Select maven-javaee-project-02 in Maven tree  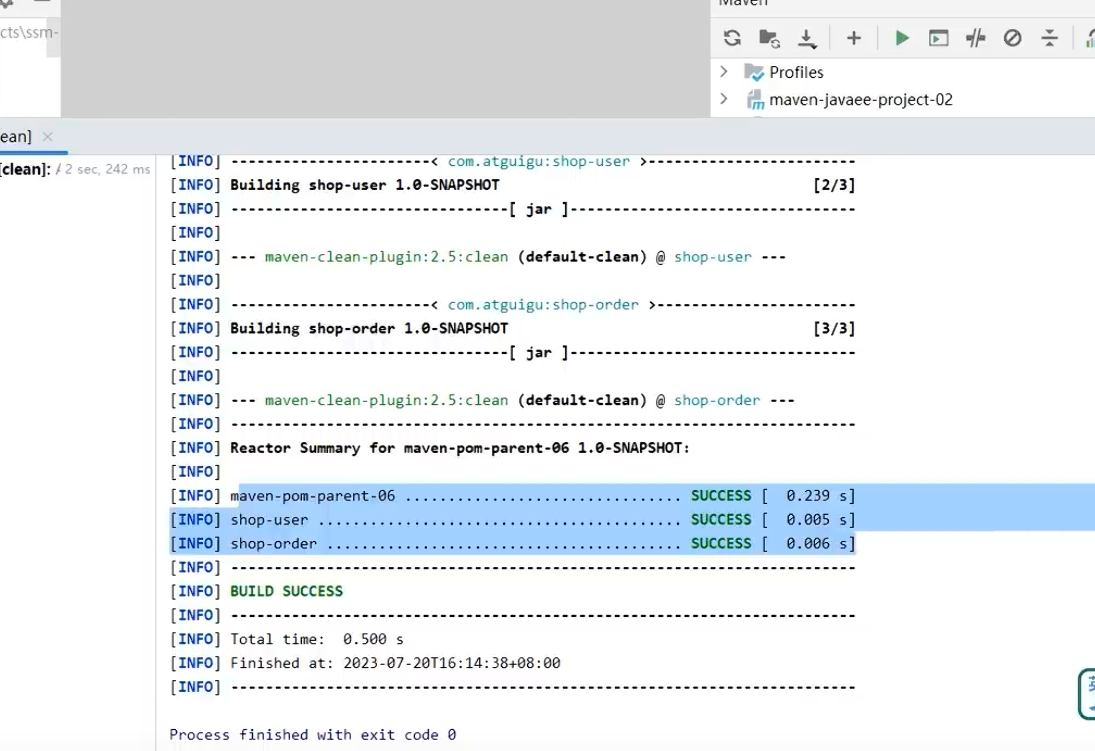pos(860,100)
